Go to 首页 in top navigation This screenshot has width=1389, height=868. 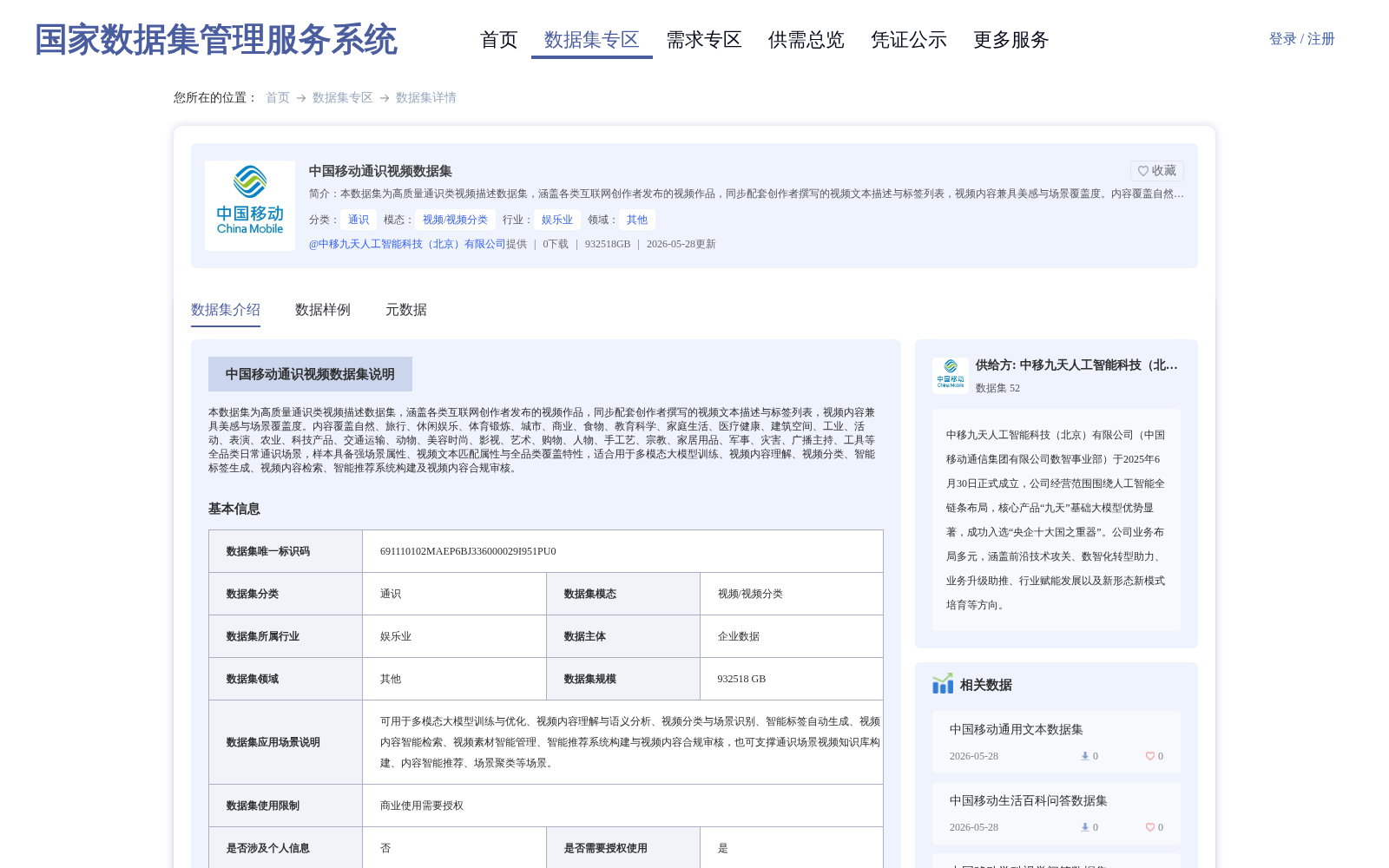(499, 40)
